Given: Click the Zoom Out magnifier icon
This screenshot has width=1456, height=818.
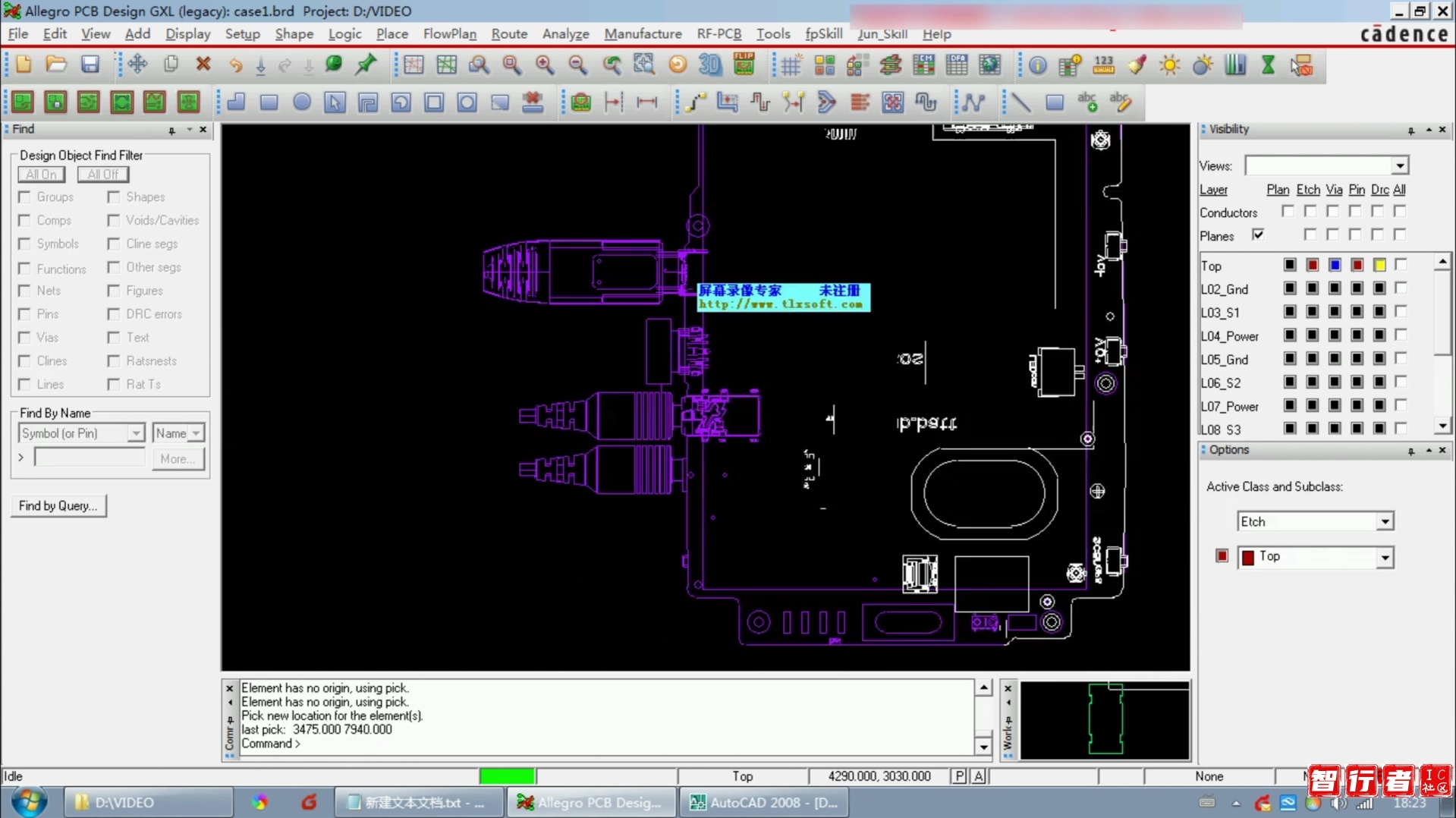Looking at the screenshot, I should pyautogui.click(x=578, y=64).
